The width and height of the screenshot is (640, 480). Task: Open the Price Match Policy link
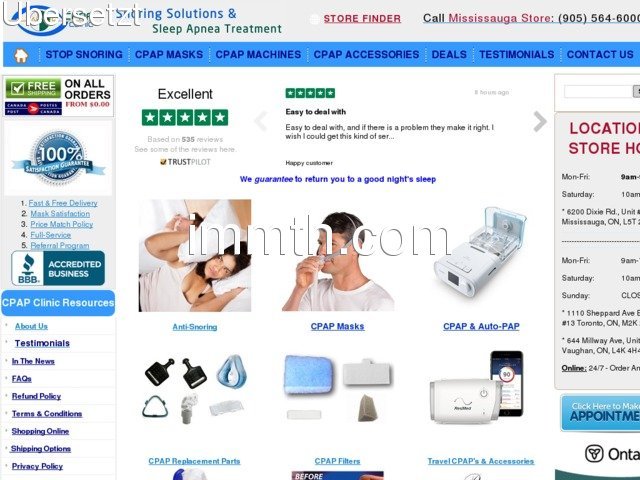click(x=62, y=224)
